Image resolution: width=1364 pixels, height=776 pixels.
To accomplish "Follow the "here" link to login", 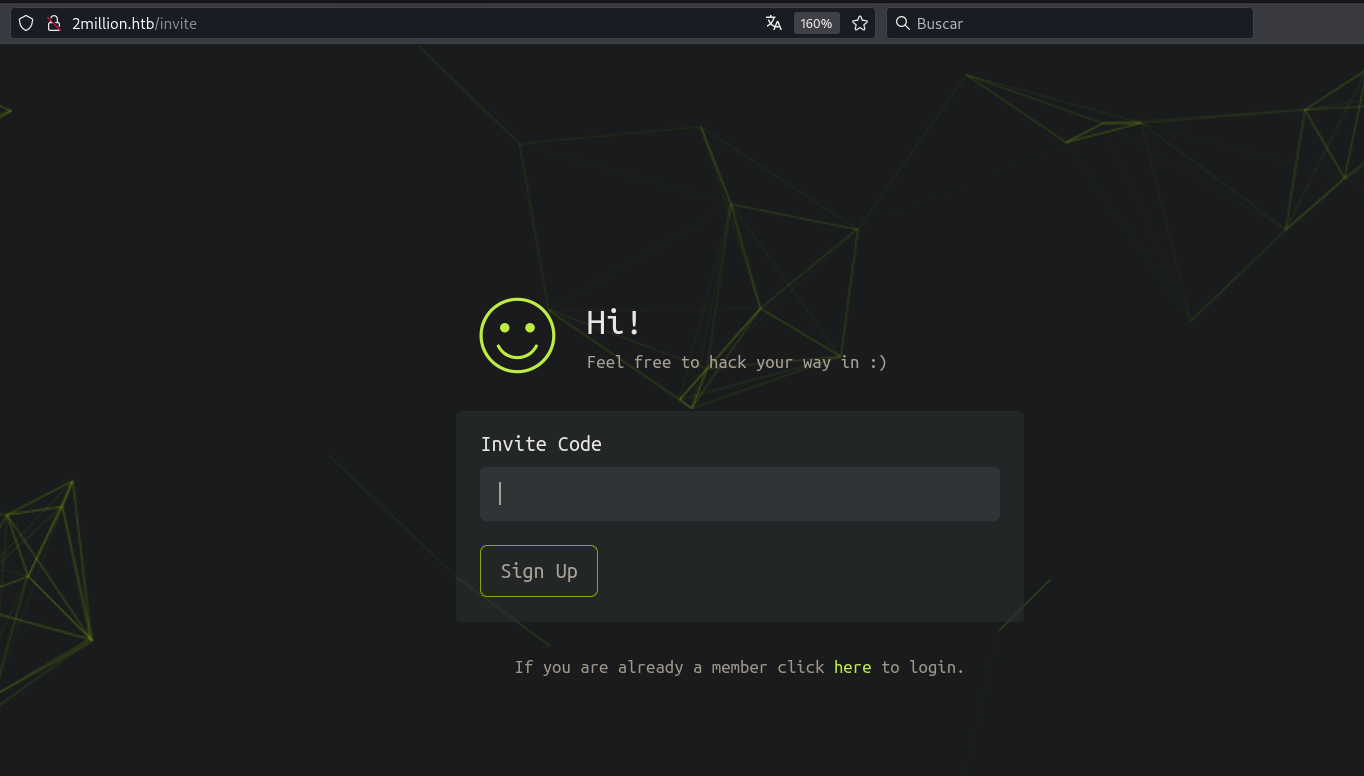I will click(852, 667).
